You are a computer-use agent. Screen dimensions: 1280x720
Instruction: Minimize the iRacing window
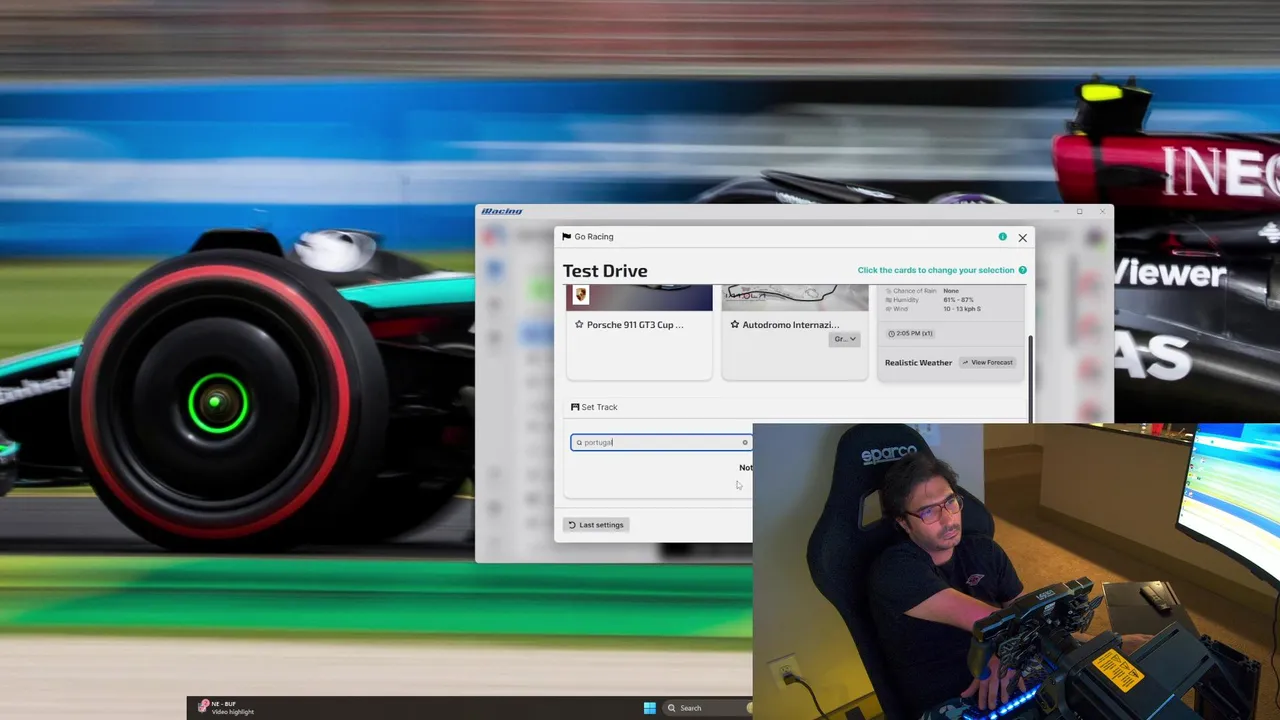click(1057, 211)
